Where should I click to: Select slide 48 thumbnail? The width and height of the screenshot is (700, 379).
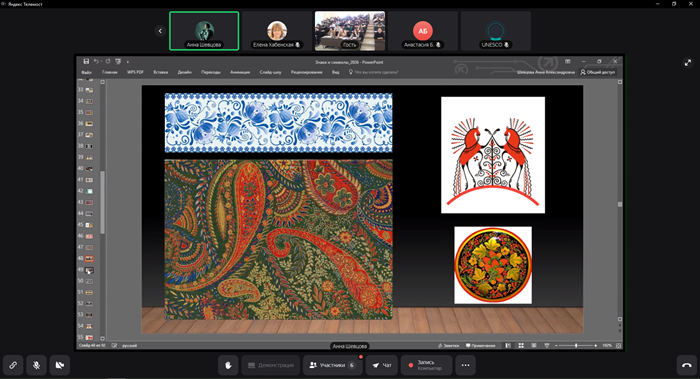click(x=89, y=258)
